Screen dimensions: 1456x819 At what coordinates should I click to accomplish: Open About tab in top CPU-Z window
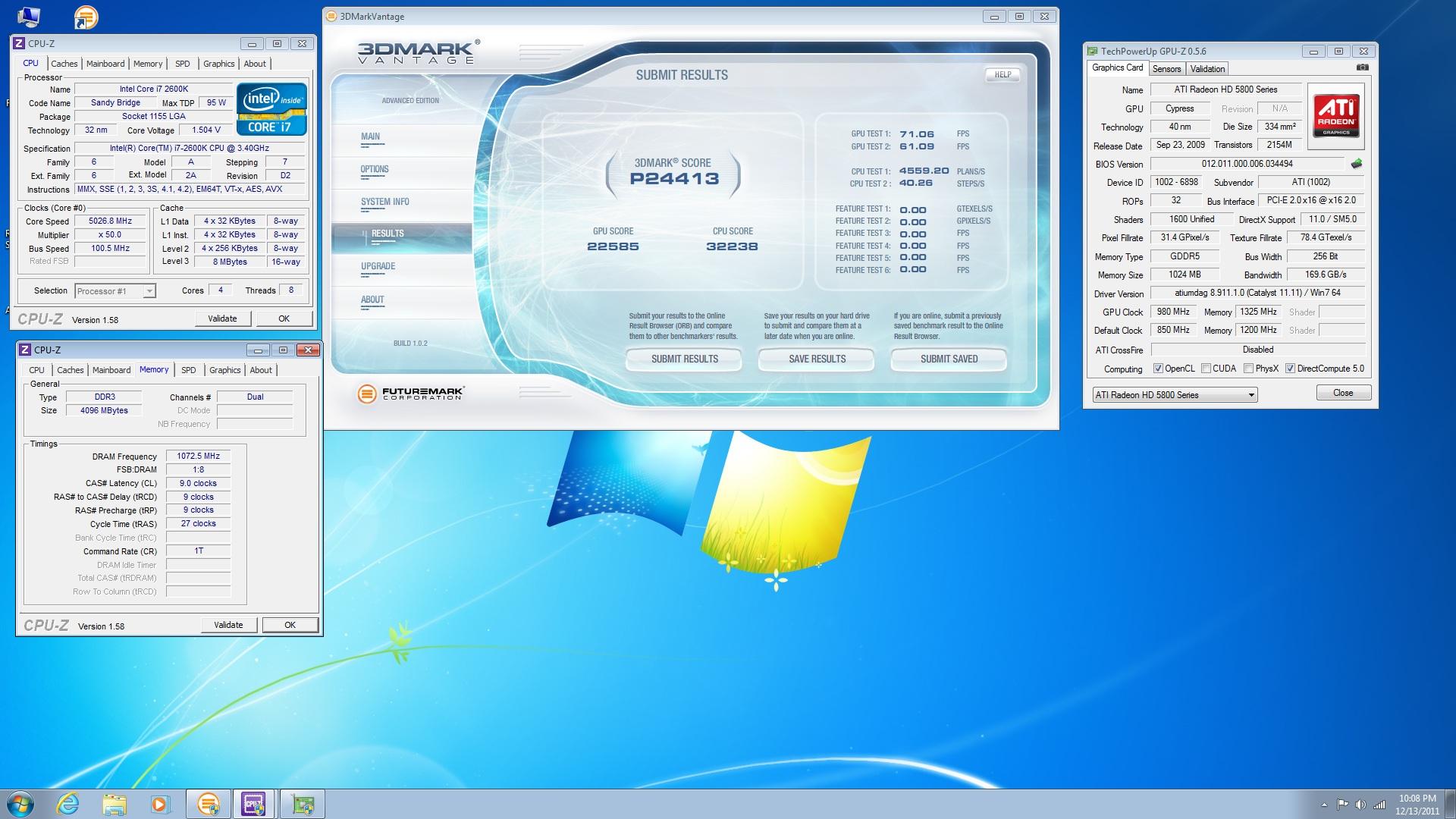point(255,64)
